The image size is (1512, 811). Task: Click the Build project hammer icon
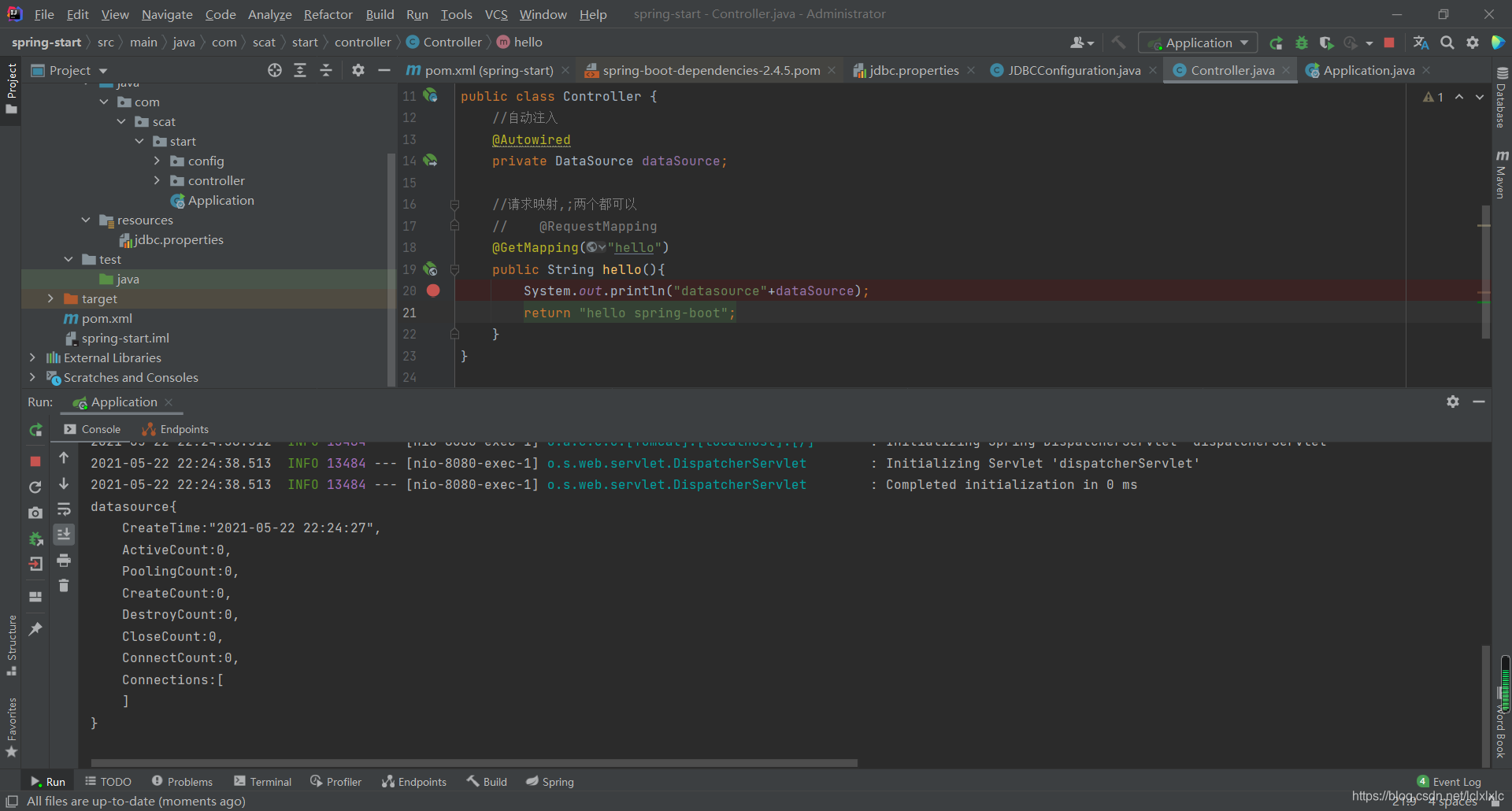pyautogui.click(x=1118, y=43)
